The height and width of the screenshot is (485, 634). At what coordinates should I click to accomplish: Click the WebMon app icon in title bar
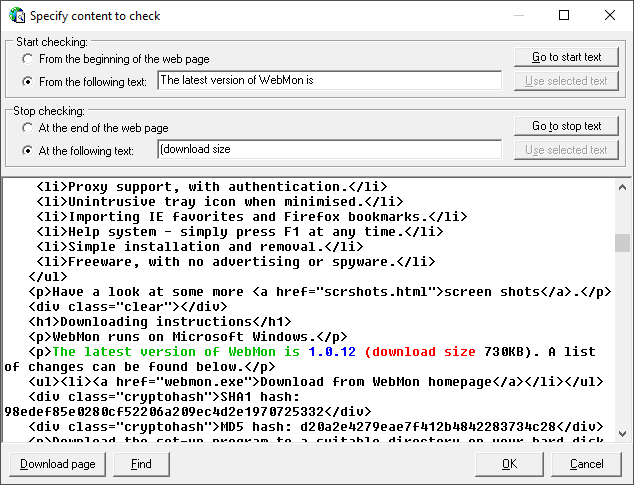(17, 15)
